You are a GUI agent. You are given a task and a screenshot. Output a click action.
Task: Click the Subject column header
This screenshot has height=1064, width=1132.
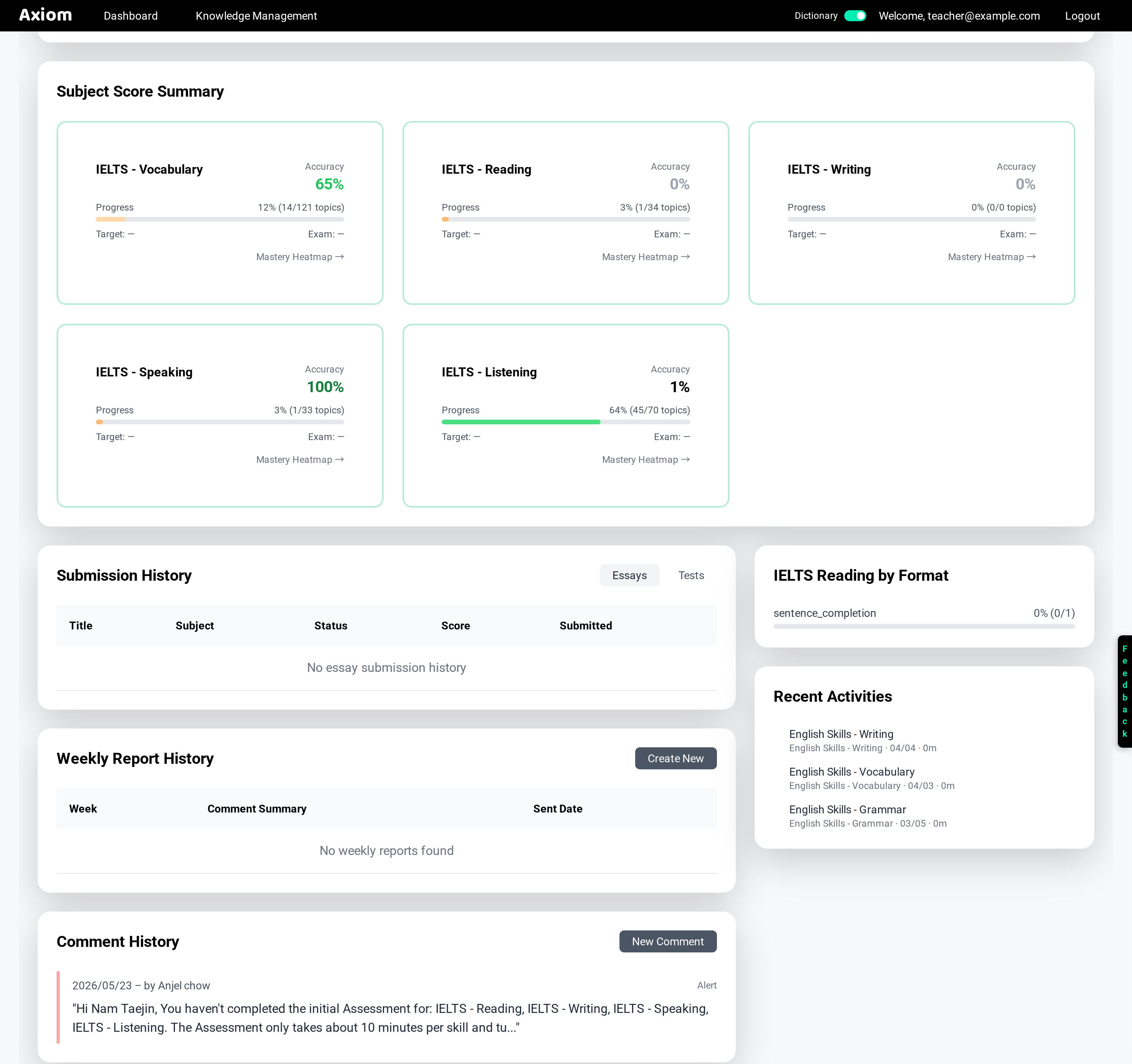pos(195,625)
